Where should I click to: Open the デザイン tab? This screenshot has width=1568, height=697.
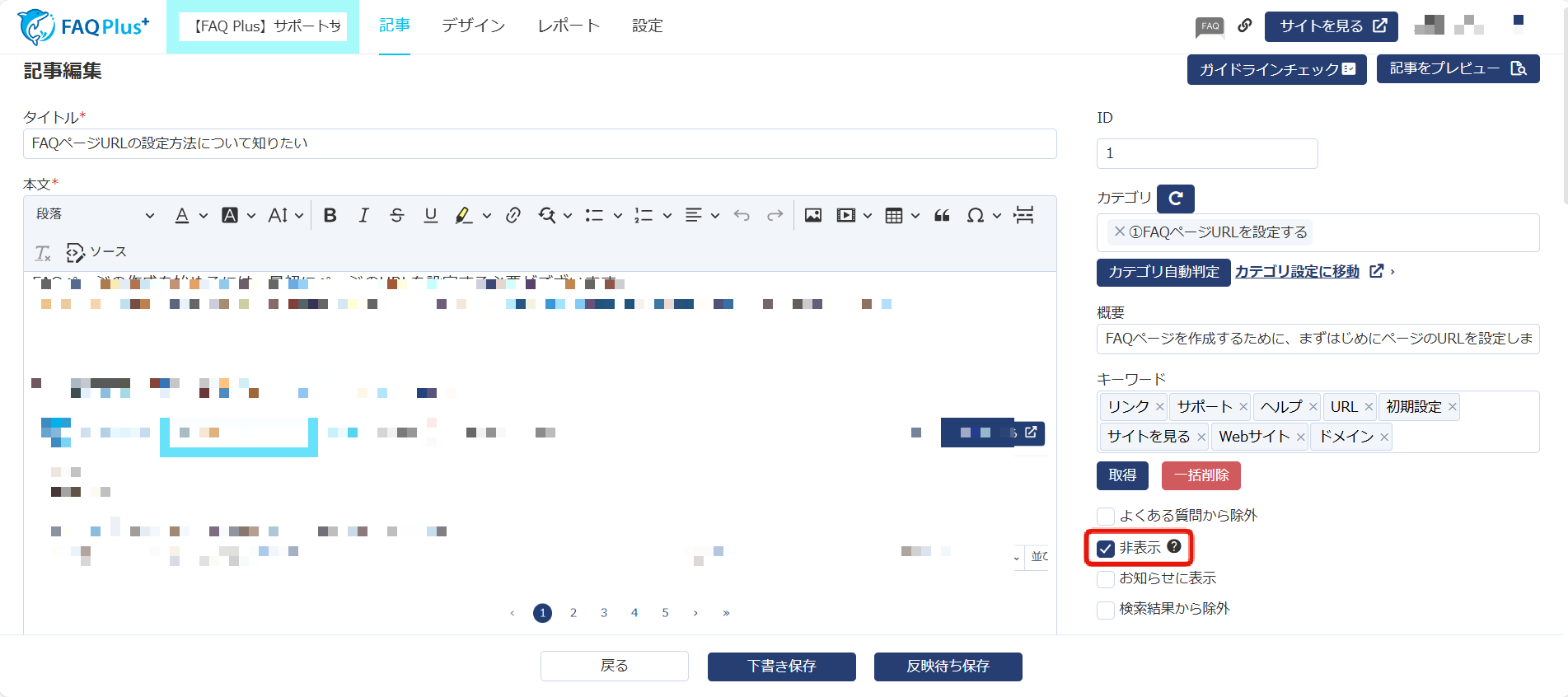(473, 26)
